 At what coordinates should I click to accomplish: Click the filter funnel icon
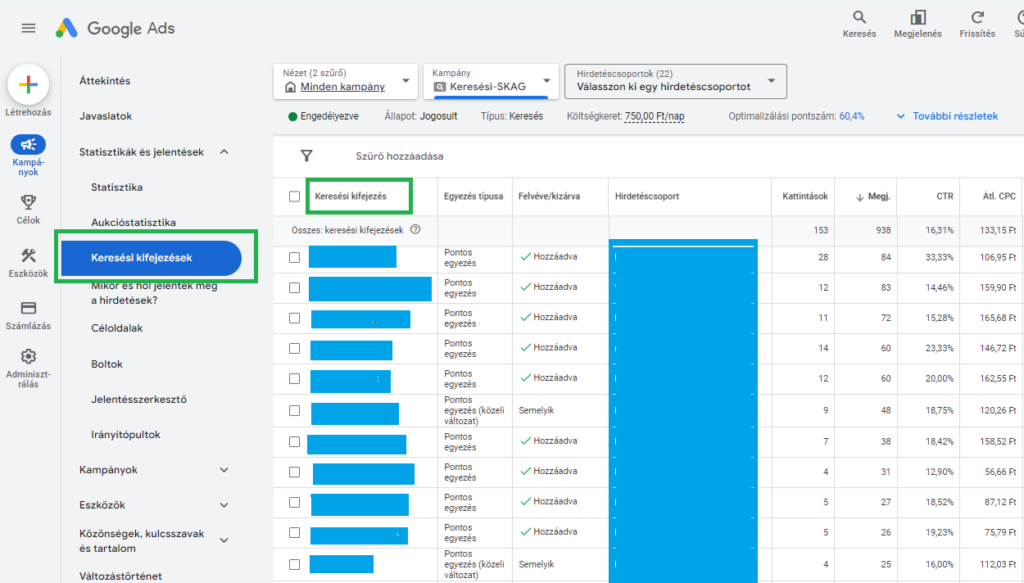(x=306, y=156)
